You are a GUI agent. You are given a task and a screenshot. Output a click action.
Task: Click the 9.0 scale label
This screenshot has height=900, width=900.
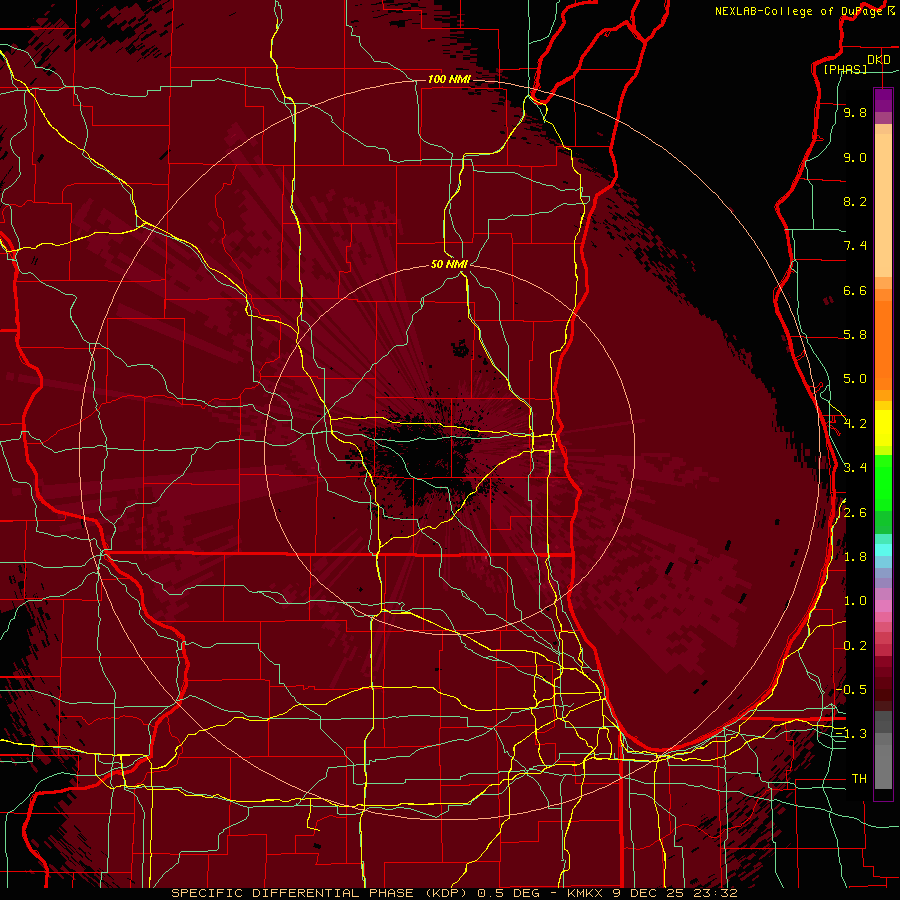pos(855,157)
